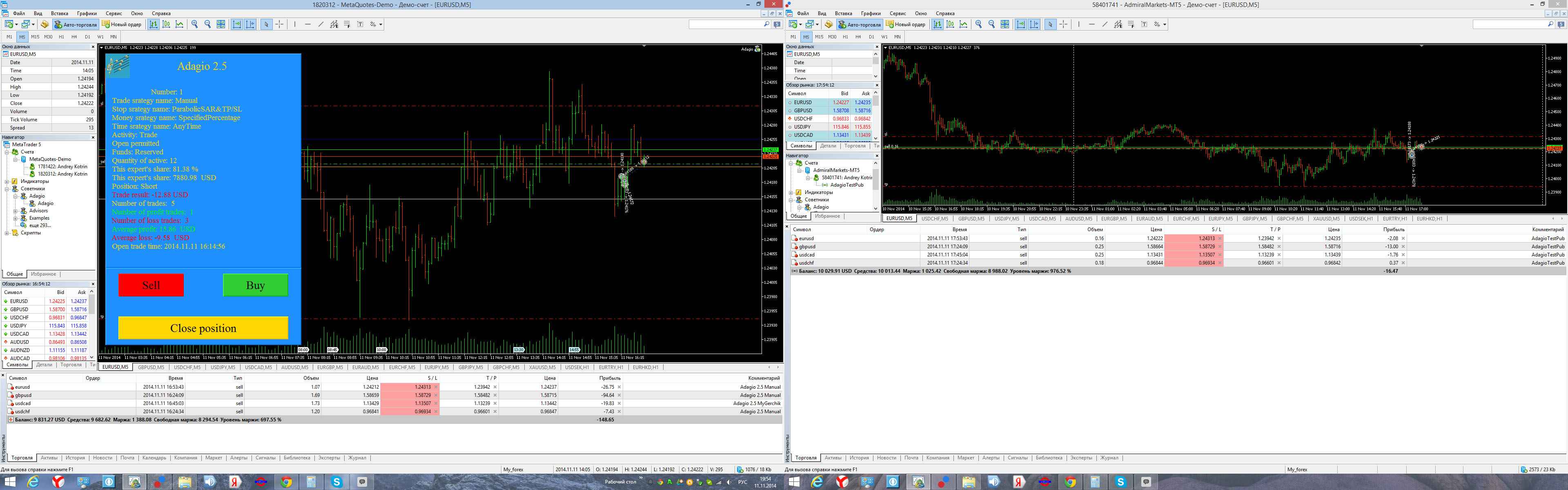Draw horizontal line in MetaQuotes-Demo toolbar
1568x490 pixels.
[x=307, y=24]
